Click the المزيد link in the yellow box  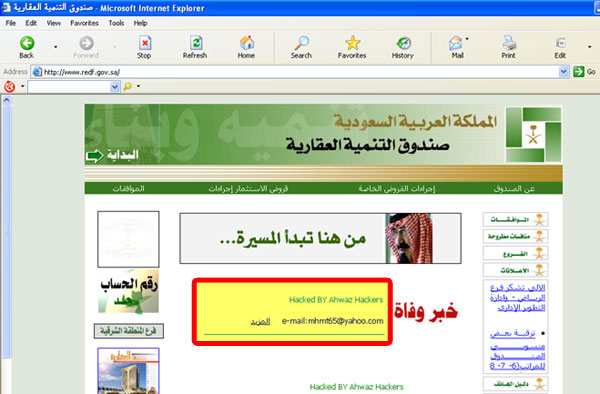click(x=260, y=321)
